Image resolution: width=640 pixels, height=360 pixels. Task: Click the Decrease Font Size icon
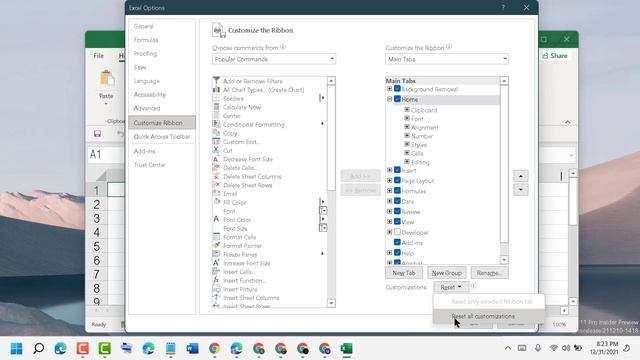coord(216,159)
